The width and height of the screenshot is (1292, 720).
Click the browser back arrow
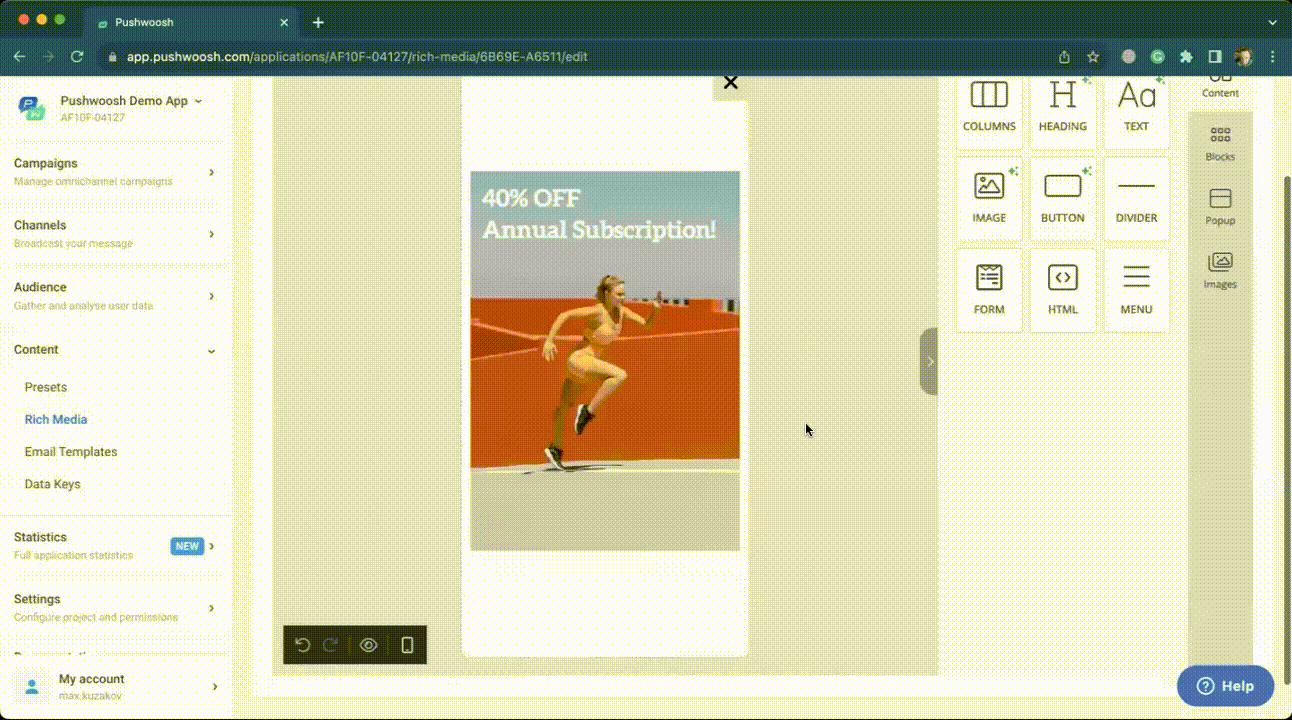pyautogui.click(x=19, y=57)
